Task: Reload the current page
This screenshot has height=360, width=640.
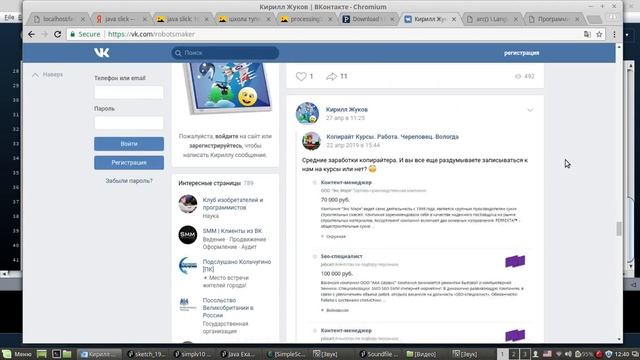Action: click(58, 34)
